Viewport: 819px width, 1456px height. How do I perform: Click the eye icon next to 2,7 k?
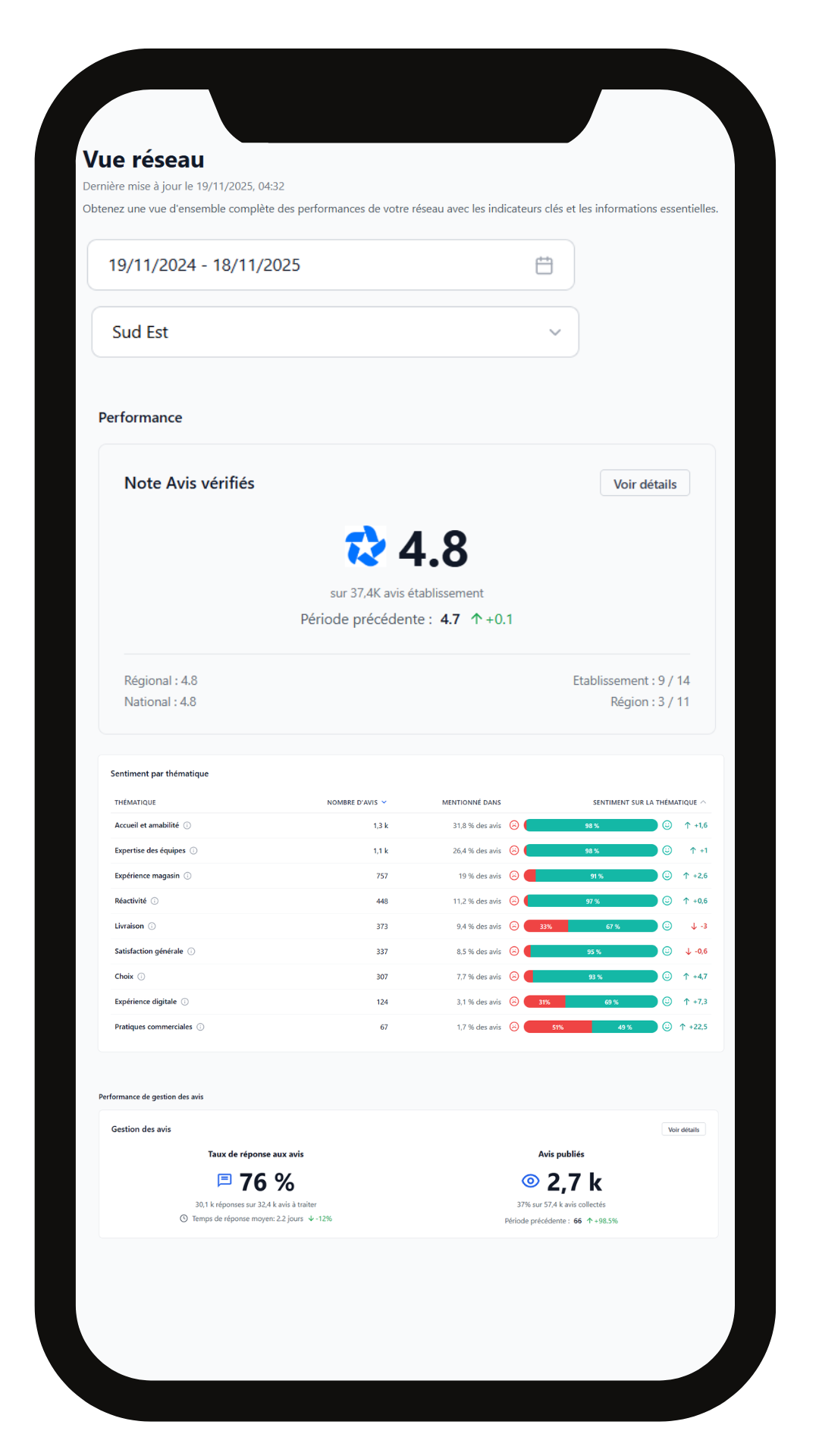tap(530, 1181)
